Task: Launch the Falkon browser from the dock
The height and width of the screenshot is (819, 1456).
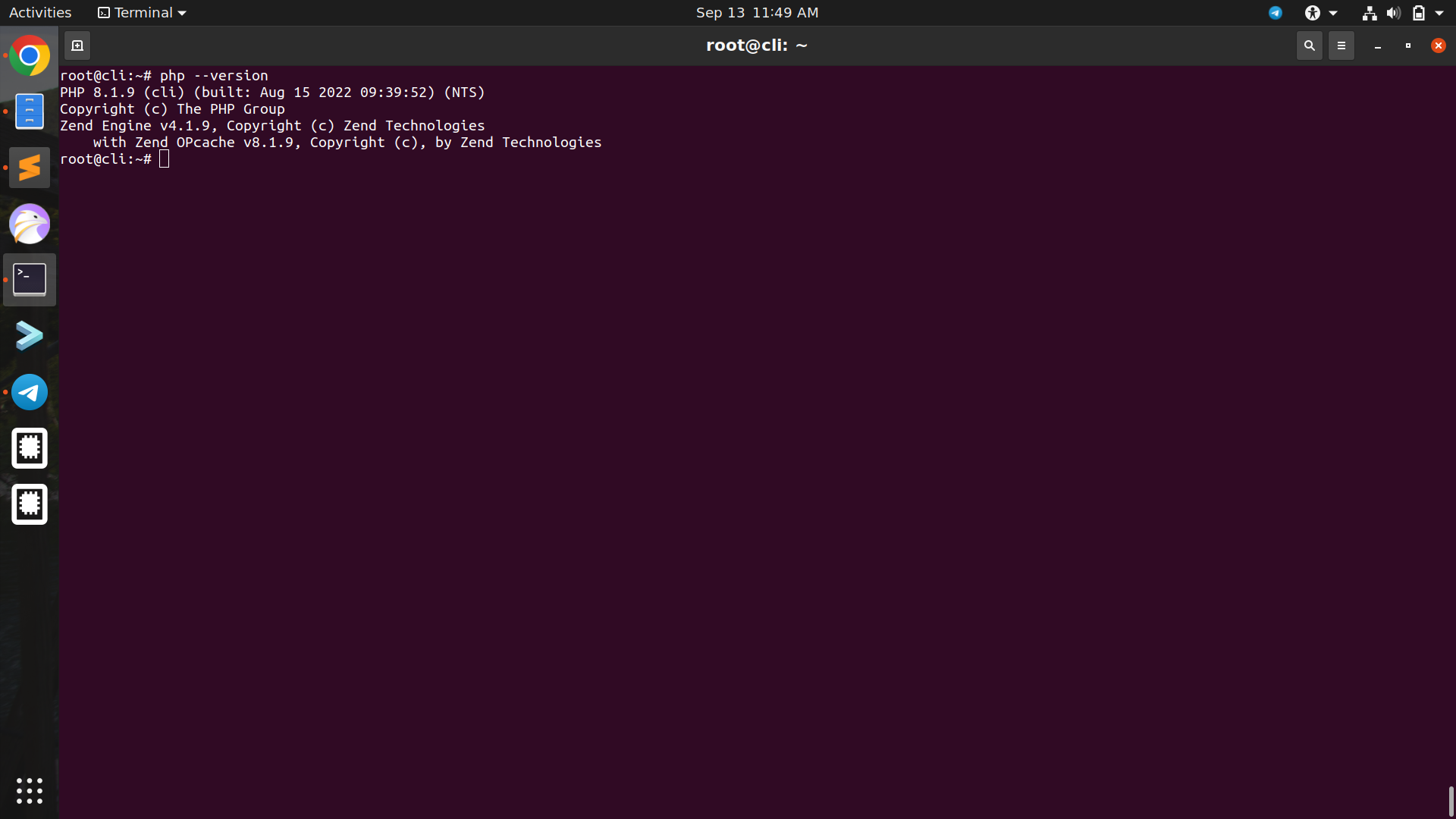Action: coord(30,224)
